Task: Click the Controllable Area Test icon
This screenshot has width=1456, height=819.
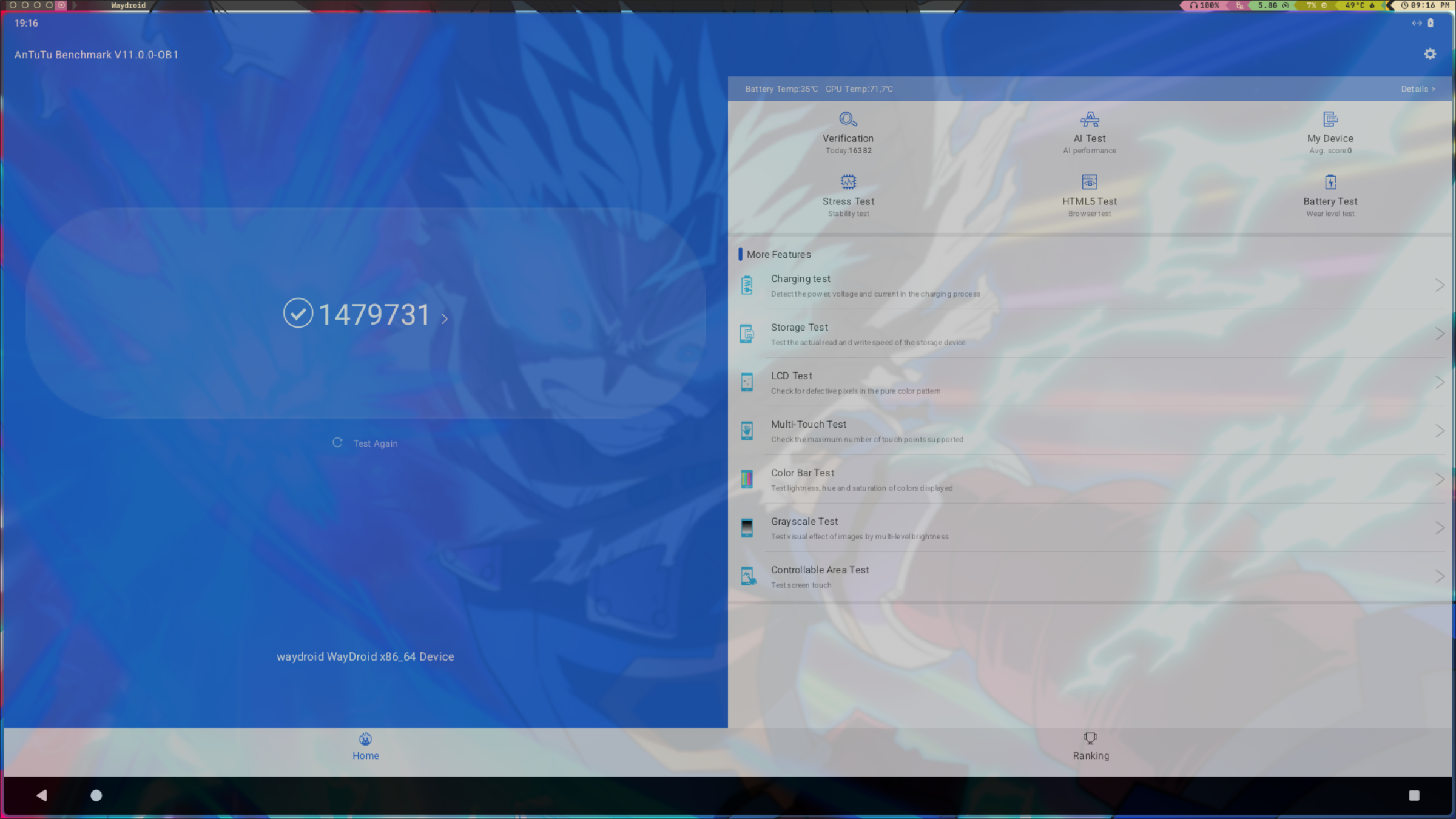Action: pos(748,576)
